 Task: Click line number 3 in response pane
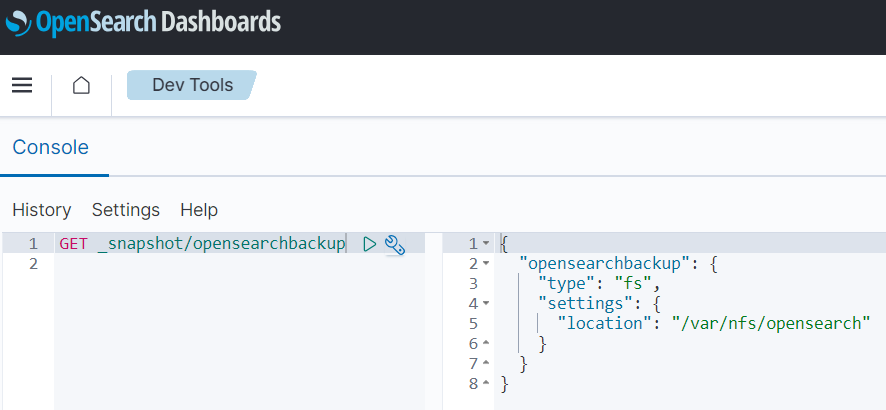coord(473,283)
